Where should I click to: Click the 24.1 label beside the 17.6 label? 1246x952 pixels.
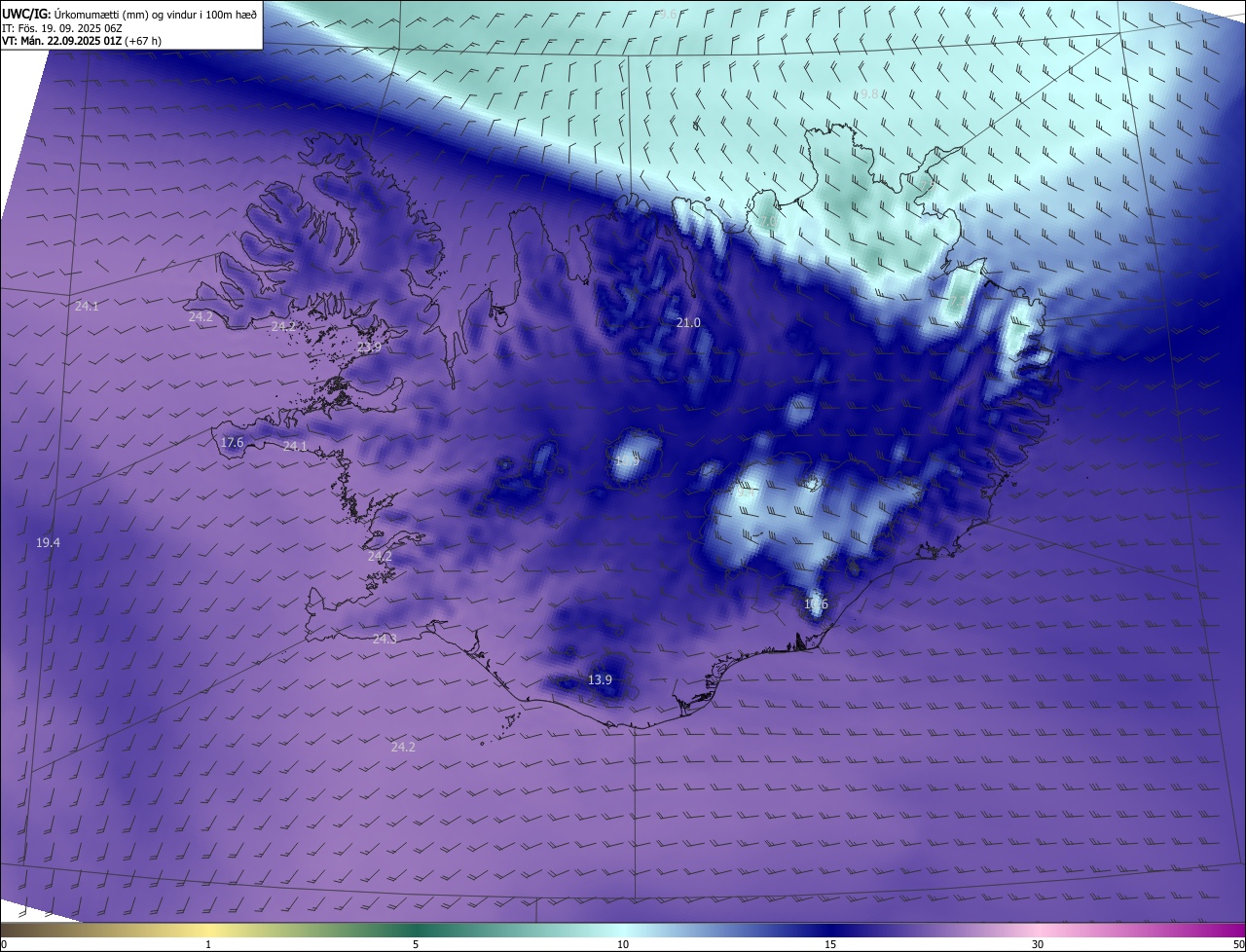(x=295, y=446)
